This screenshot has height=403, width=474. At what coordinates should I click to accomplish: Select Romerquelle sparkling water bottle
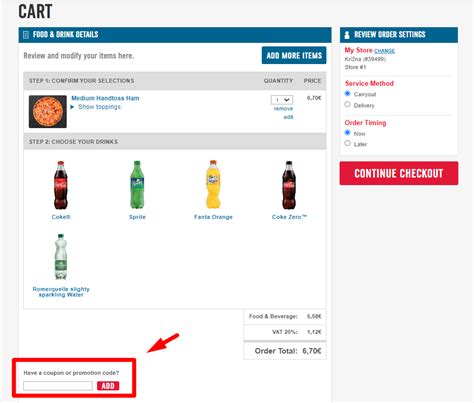[61, 257]
